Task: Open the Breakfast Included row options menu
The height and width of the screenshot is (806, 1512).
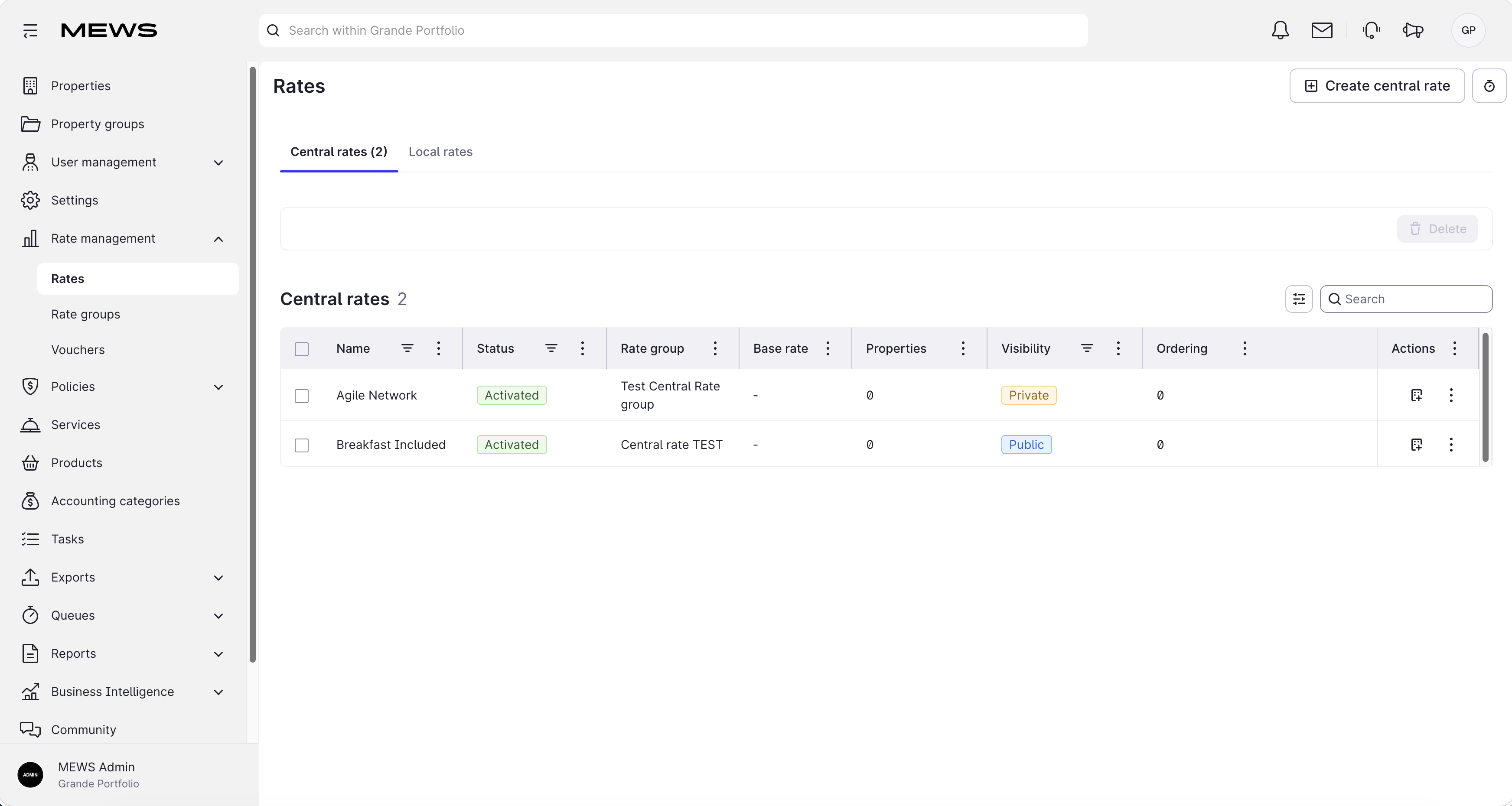Action: (1451, 445)
